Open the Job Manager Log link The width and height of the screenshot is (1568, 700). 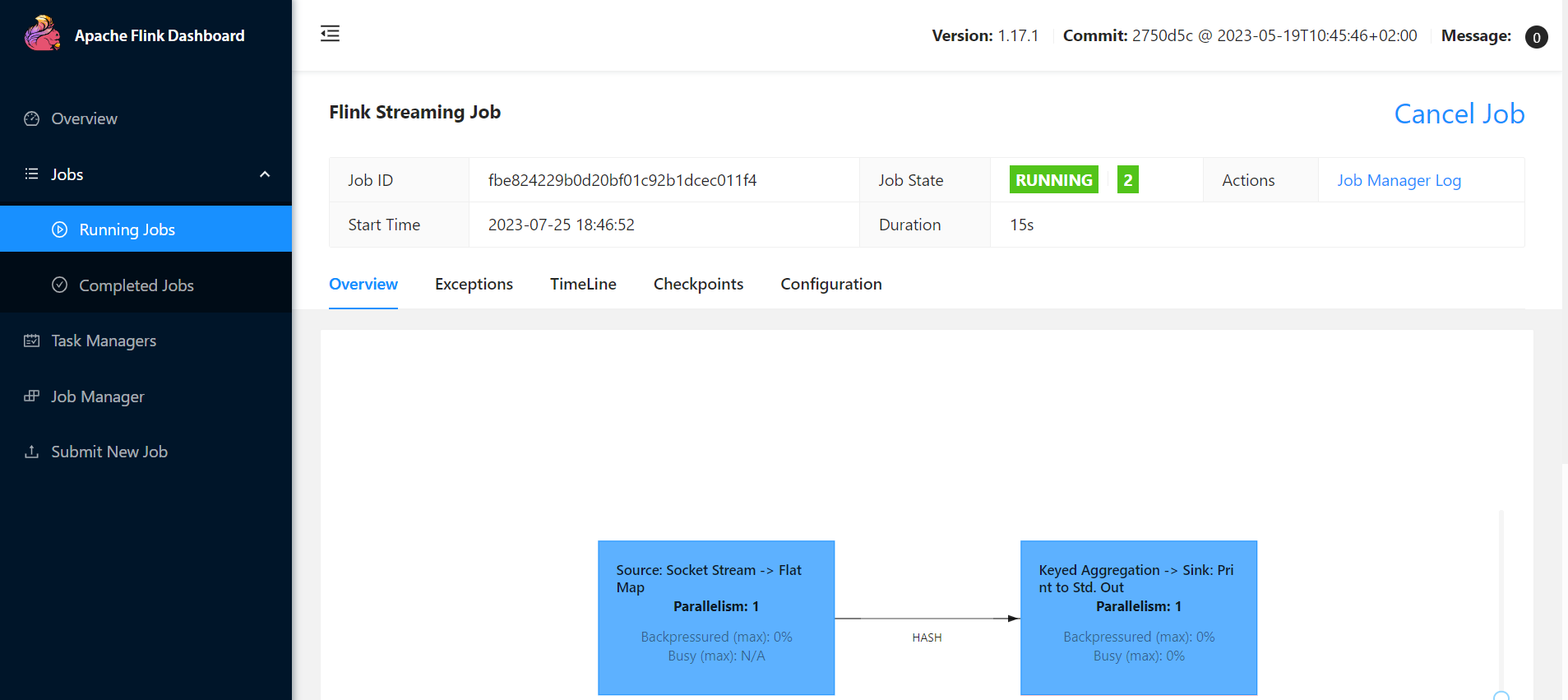click(x=1399, y=180)
